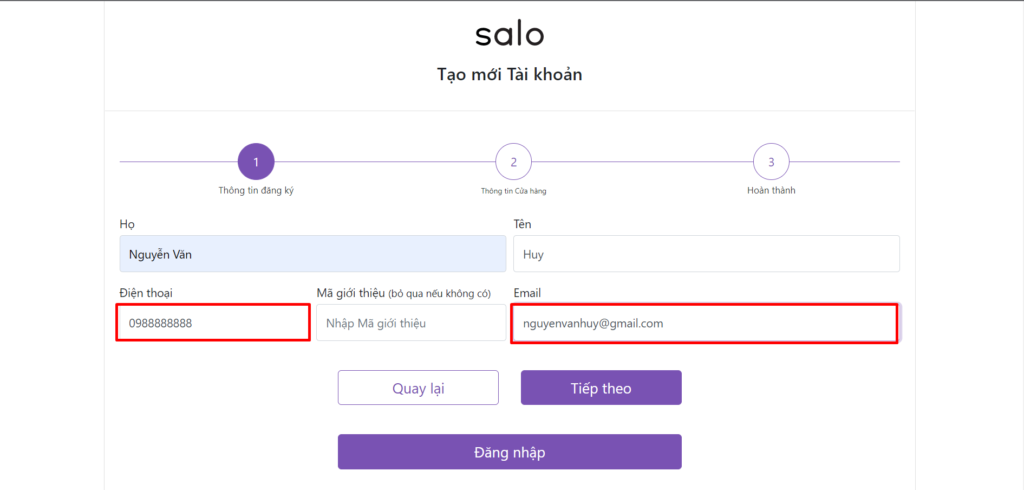1024x490 pixels.
Task: Click the 'Họ' field label
Action: coord(125,224)
